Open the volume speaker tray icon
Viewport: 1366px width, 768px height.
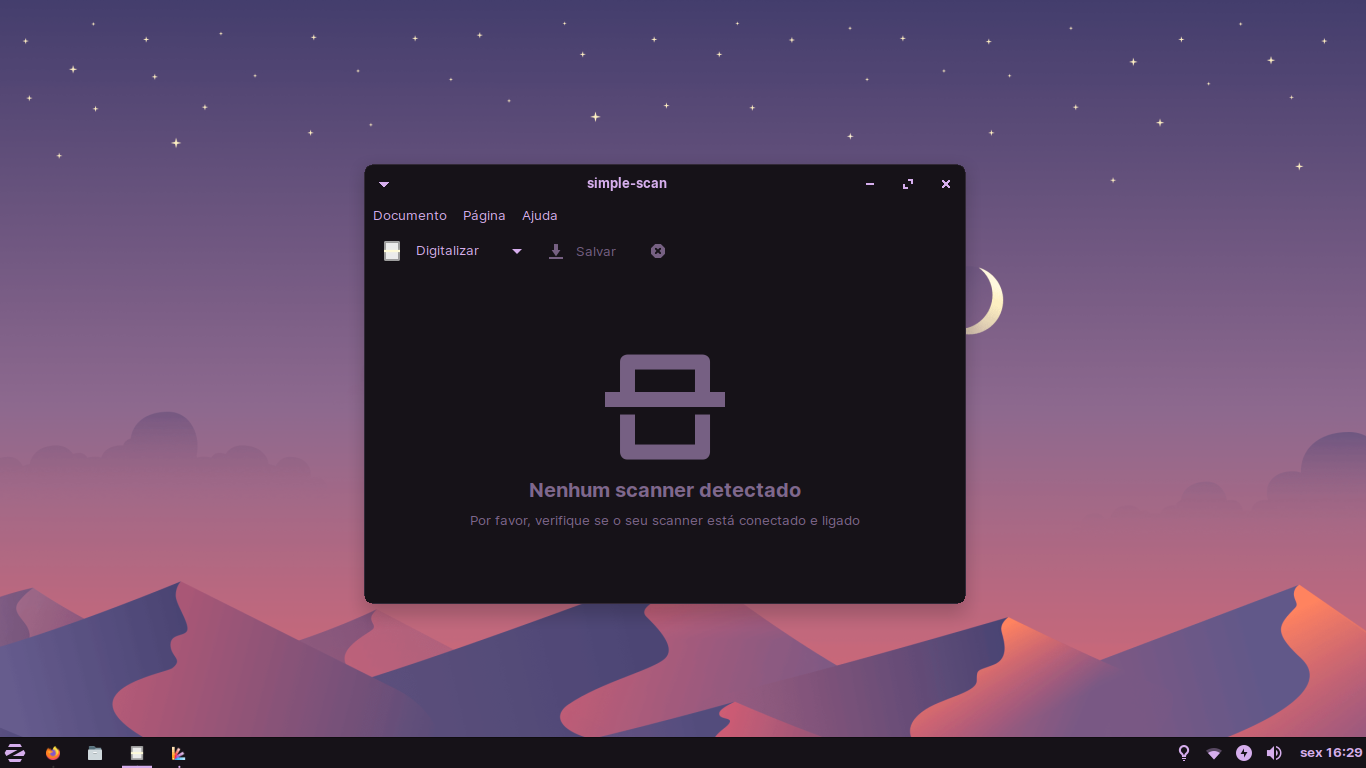coord(1274,753)
